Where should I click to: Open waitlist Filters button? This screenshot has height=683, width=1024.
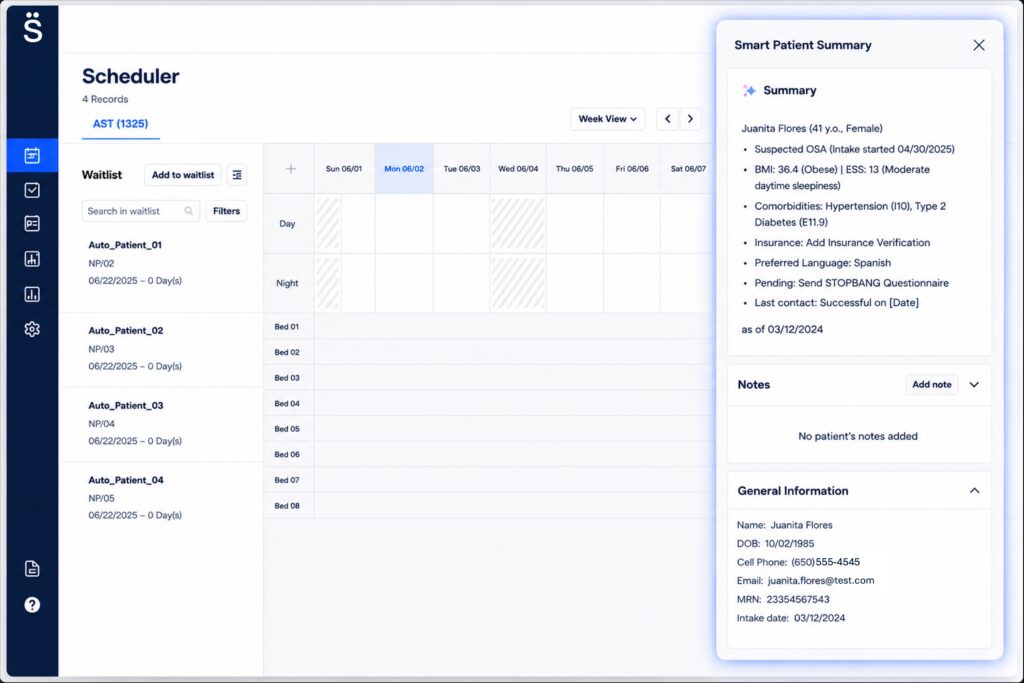226,211
